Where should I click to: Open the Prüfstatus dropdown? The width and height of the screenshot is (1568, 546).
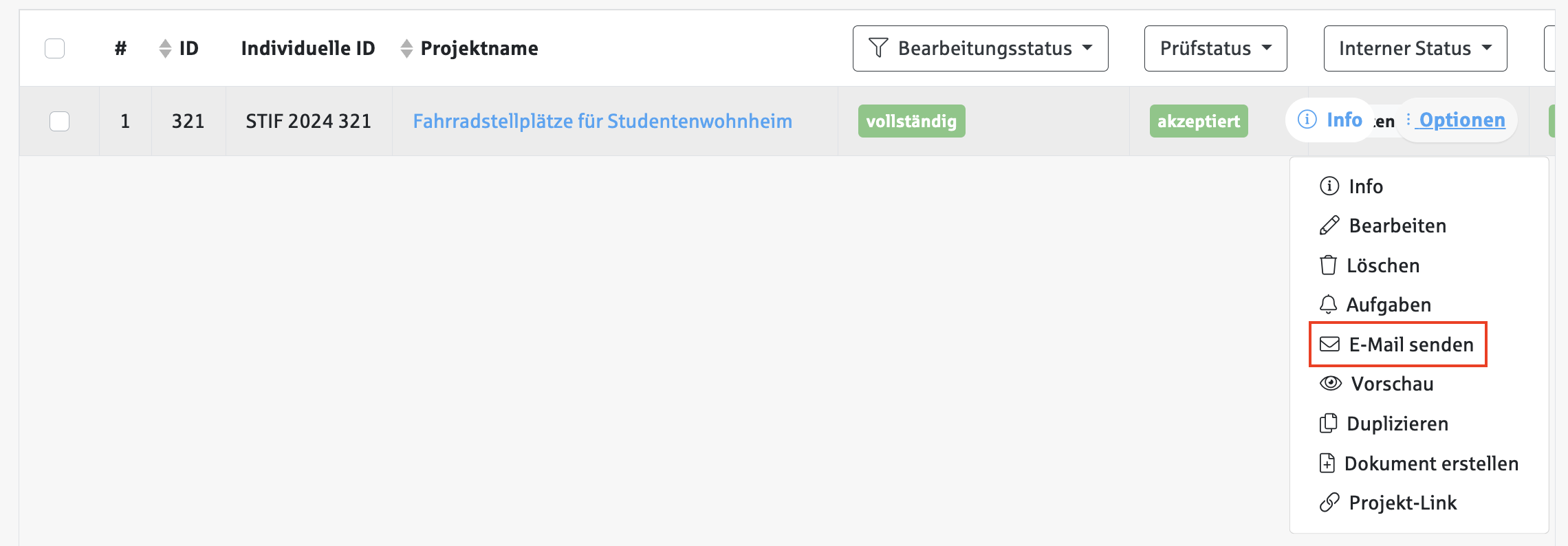coord(1215,48)
